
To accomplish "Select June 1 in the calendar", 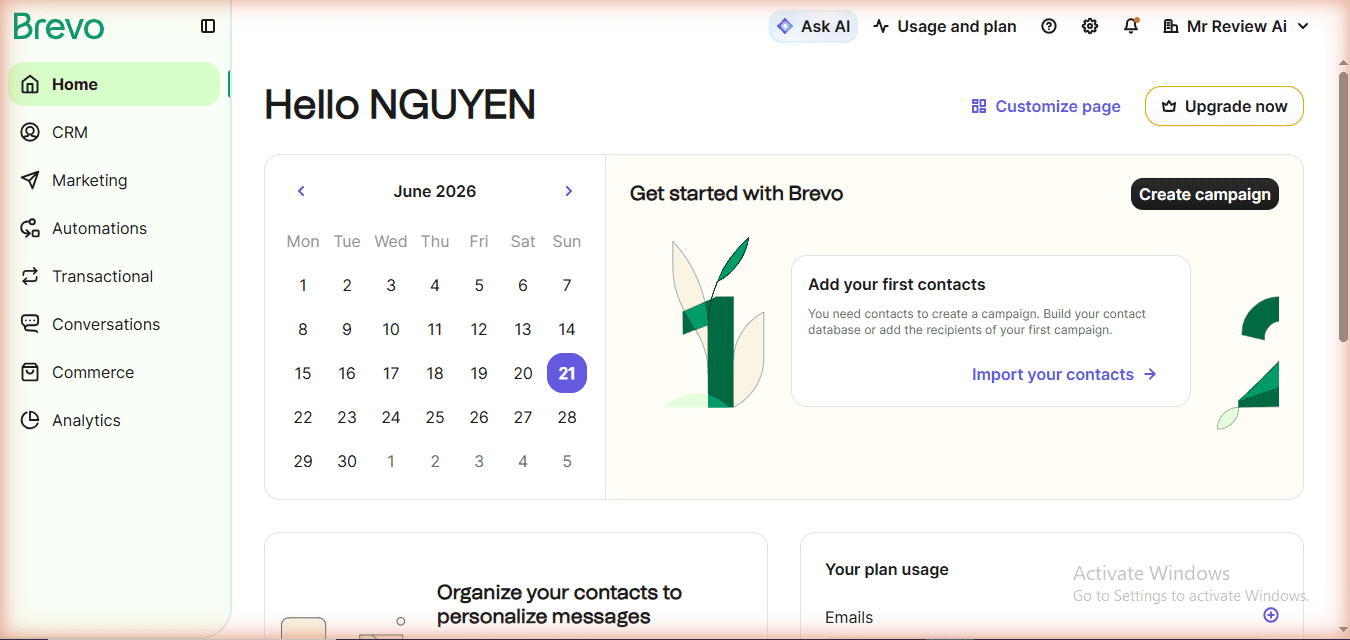I will pos(303,285).
